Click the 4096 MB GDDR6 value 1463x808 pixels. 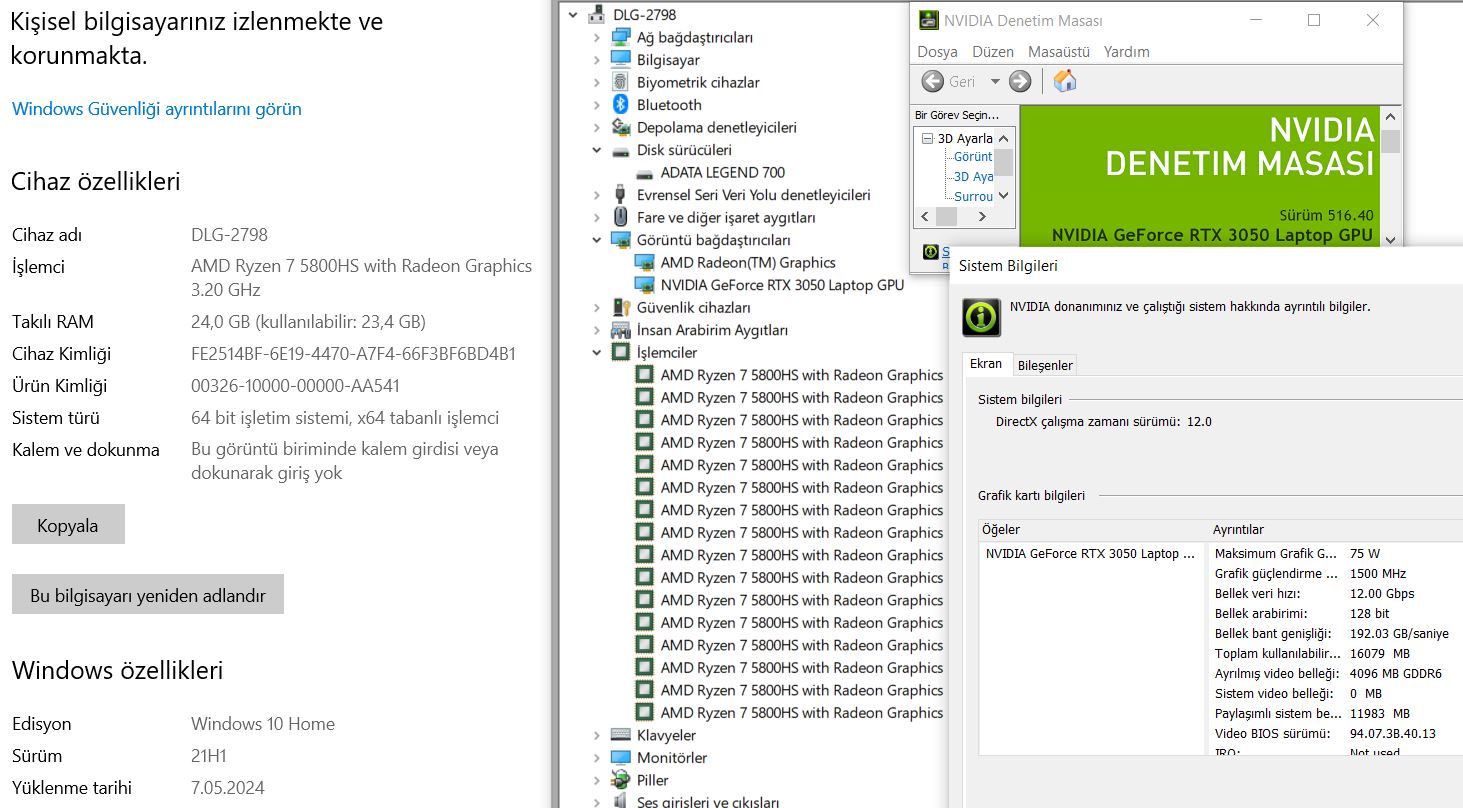(1396, 673)
